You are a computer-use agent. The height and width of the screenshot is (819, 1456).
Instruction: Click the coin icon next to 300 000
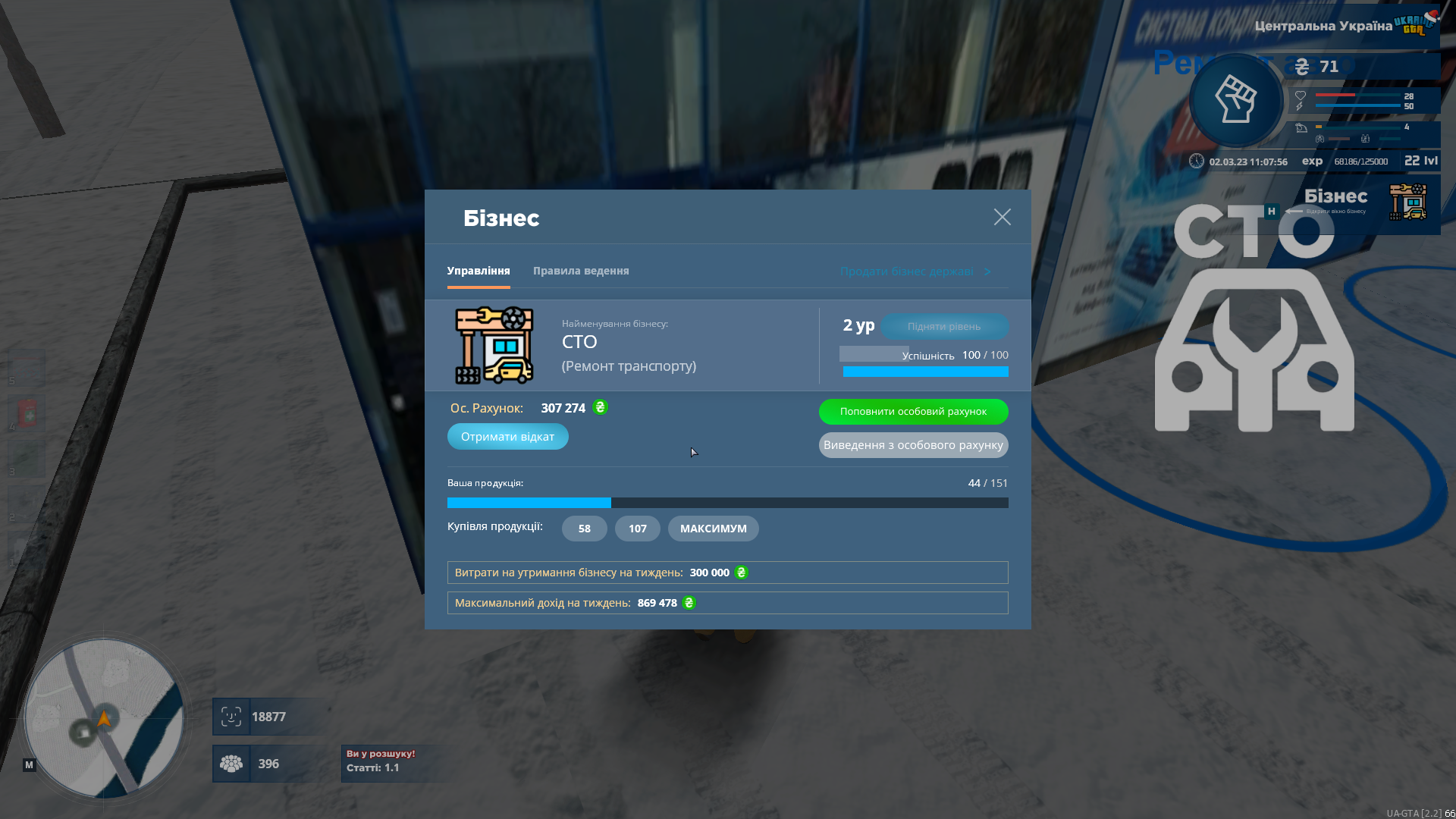pyautogui.click(x=741, y=573)
